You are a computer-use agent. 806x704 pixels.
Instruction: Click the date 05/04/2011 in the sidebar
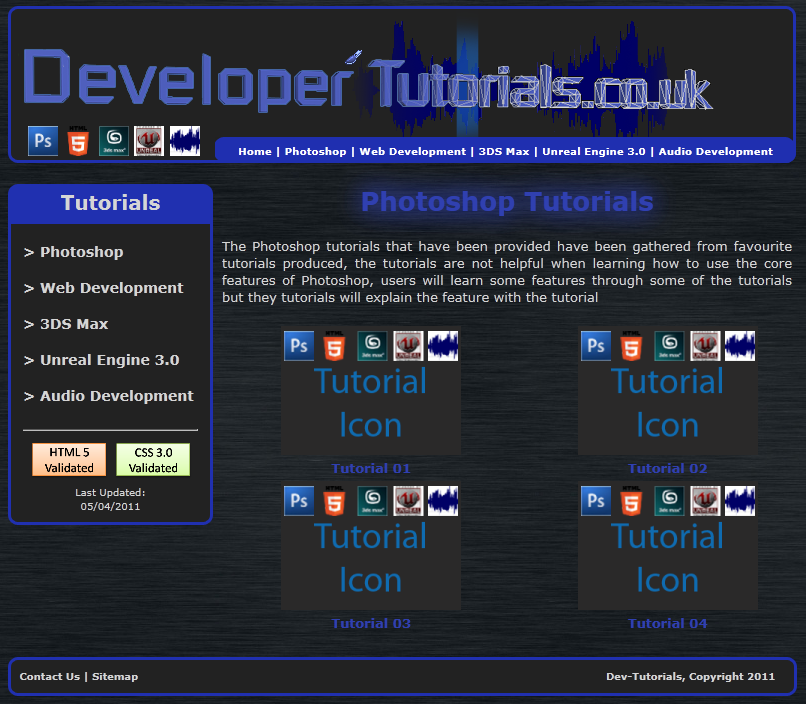click(x=110, y=507)
